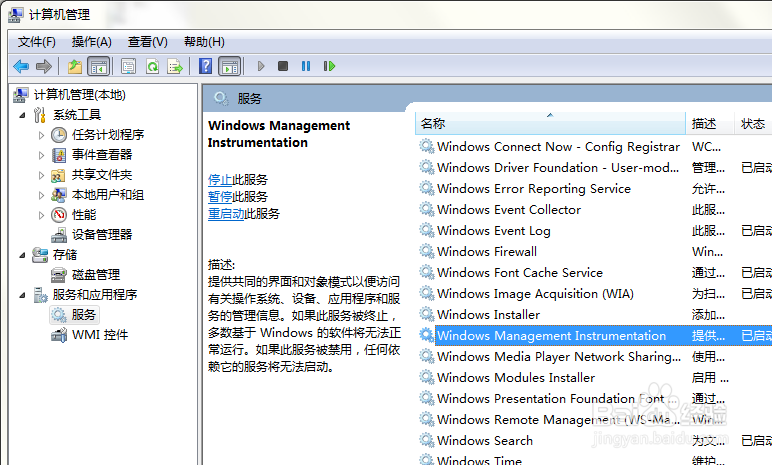This screenshot has height=465, width=772.
Task: Open the 操作(A) menu
Action: click(x=92, y=42)
